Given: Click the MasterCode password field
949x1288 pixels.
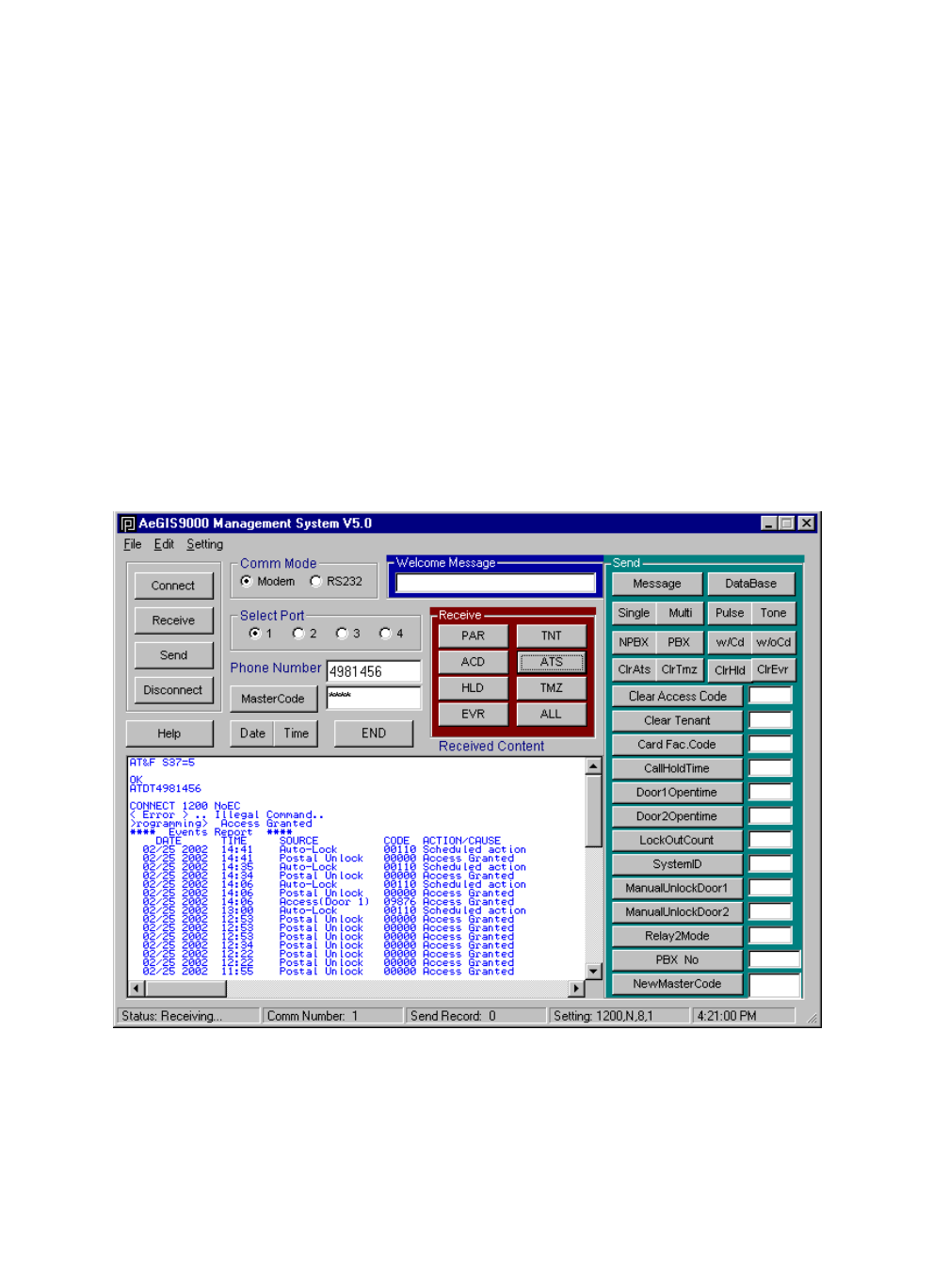Looking at the screenshot, I should pos(374,698).
